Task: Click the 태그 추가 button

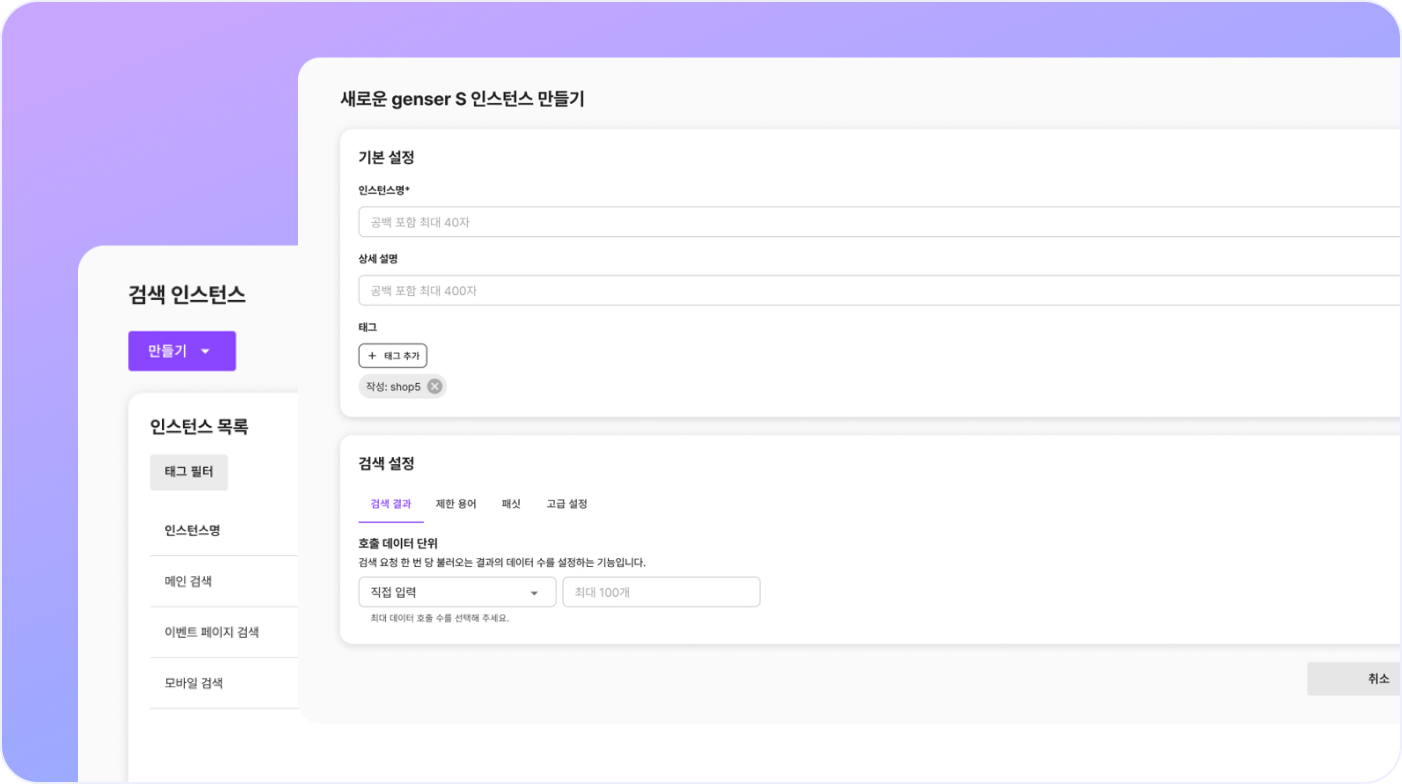Action: (393, 356)
